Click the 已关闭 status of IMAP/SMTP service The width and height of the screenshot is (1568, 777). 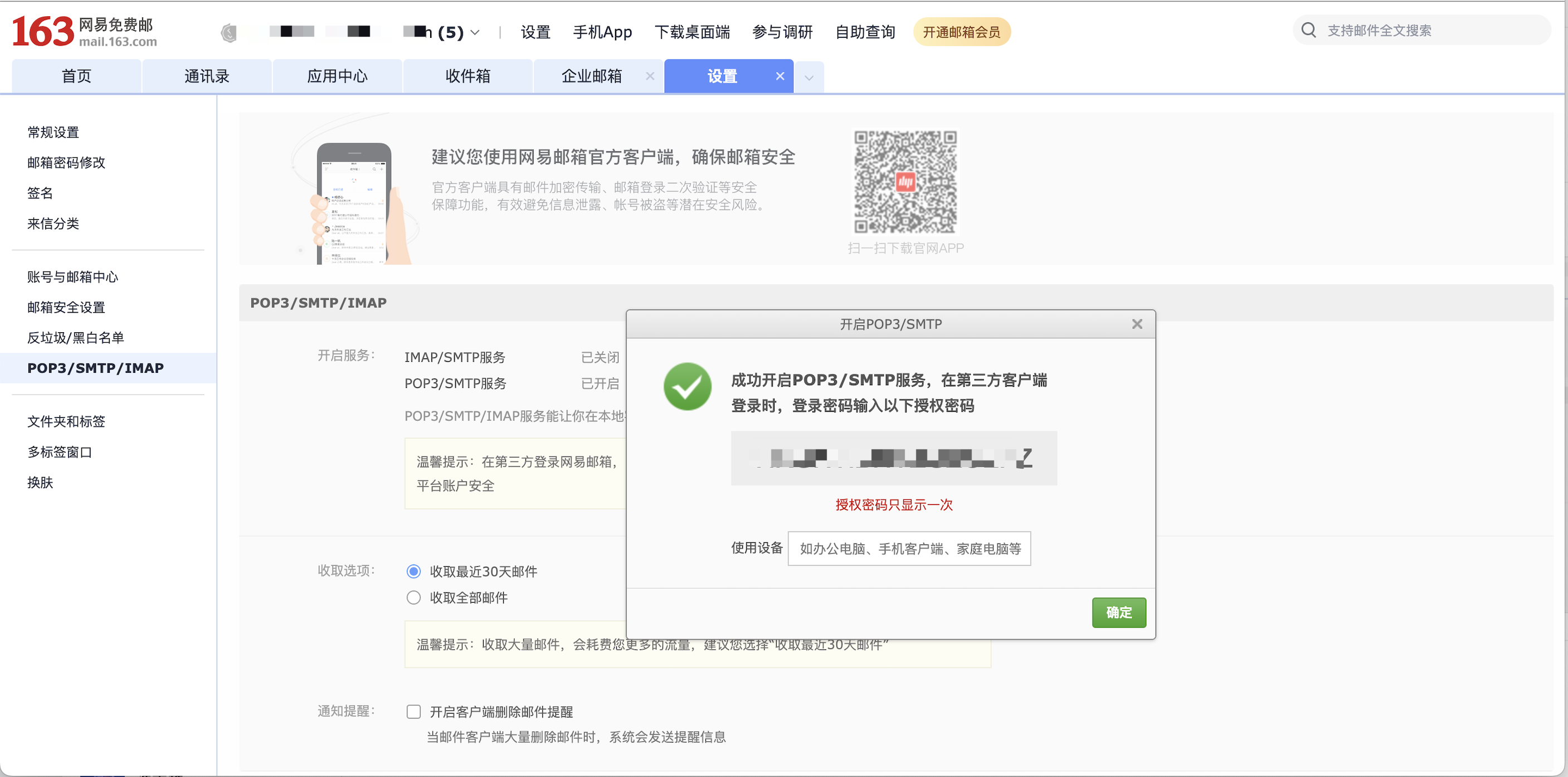[600, 357]
